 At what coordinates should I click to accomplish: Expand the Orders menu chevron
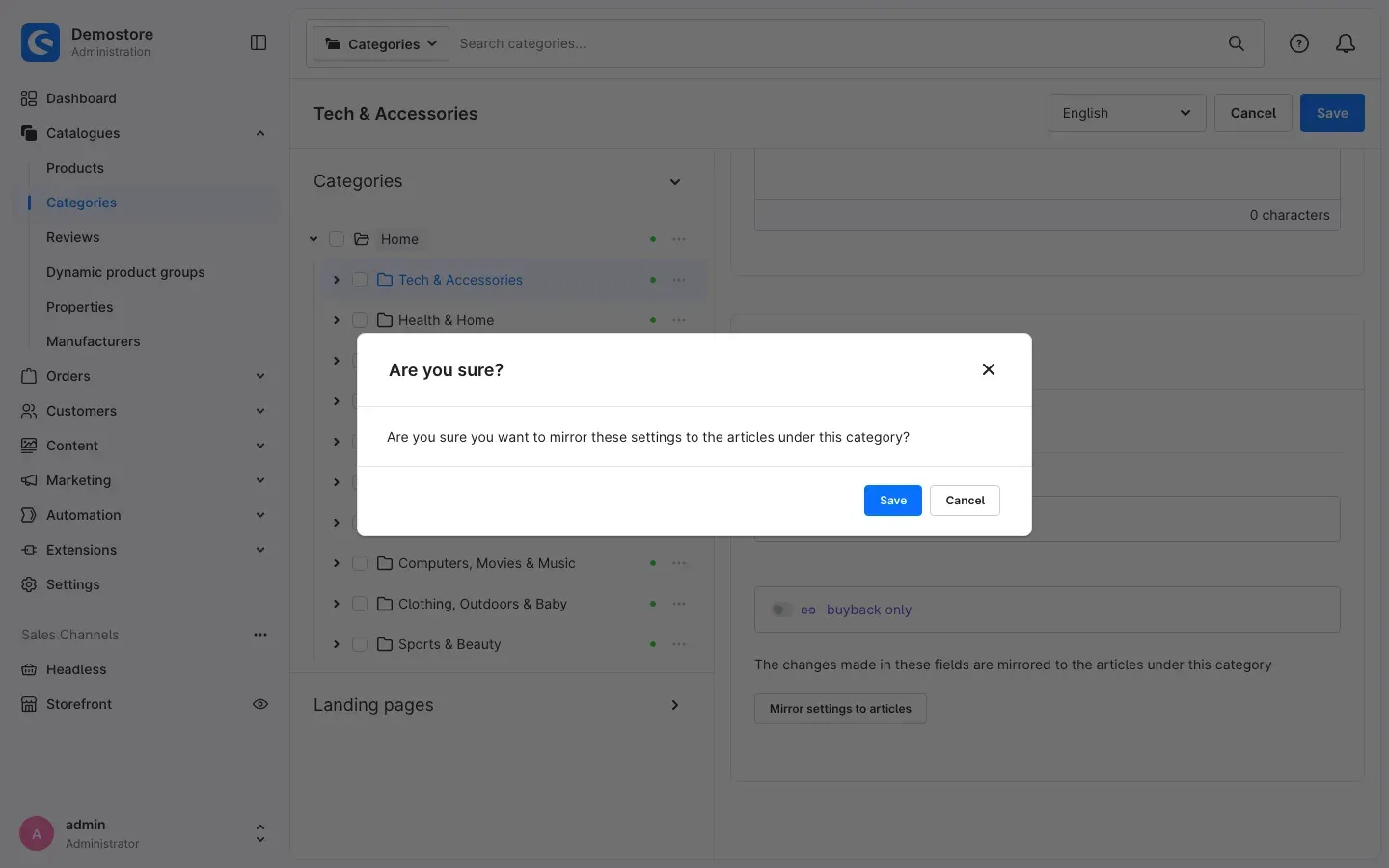(260, 376)
